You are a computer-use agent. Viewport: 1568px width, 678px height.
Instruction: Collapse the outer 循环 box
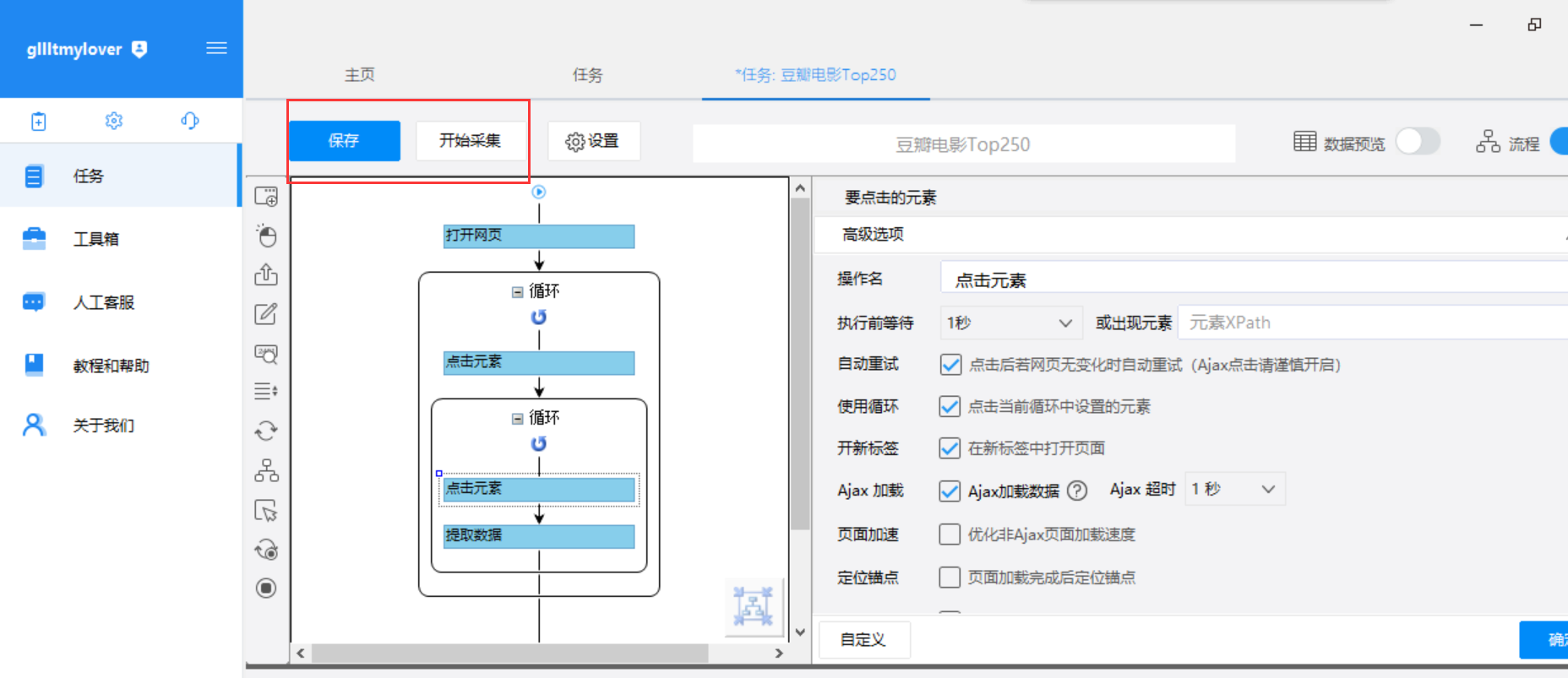point(517,292)
